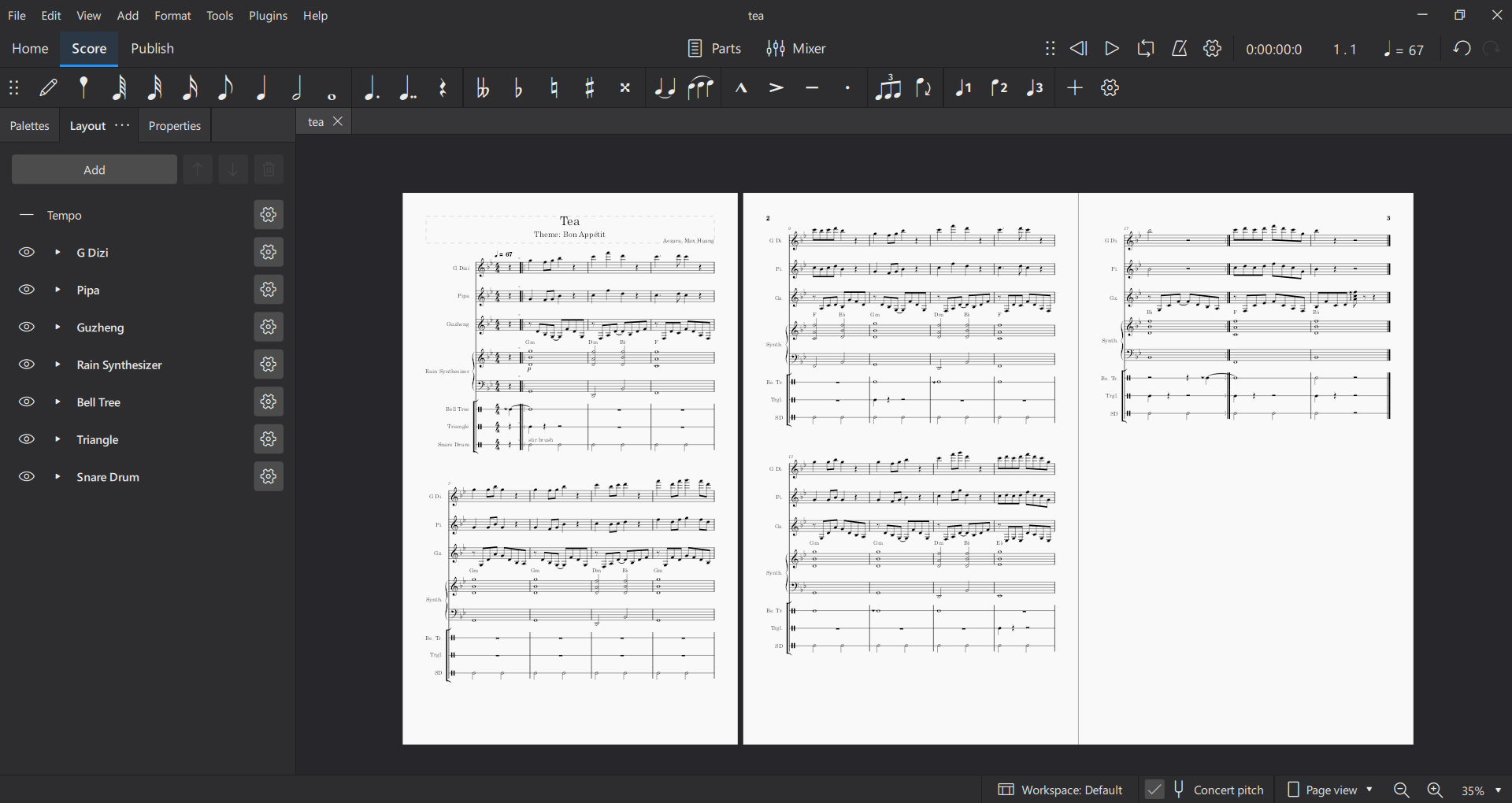1512x803 pixels.
Task: Toggle visibility of Bell Tree
Action: [x=27, y=402]
